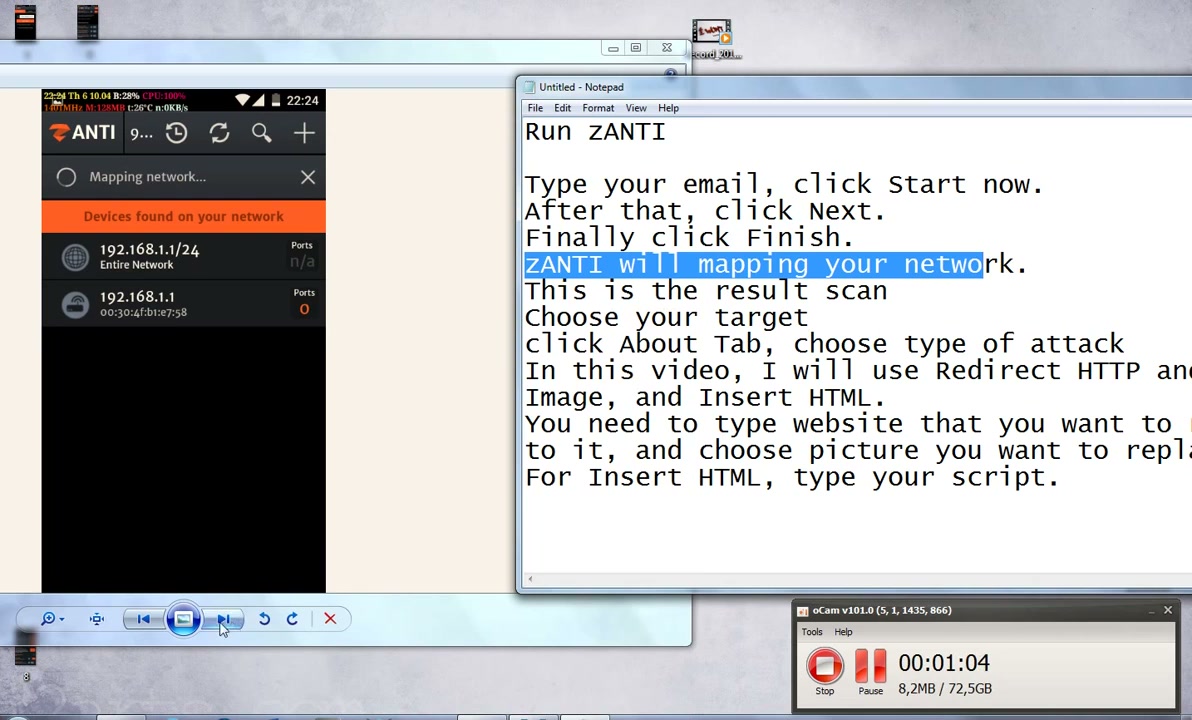Cancel the Mapping network progress with X

[308, 177]
